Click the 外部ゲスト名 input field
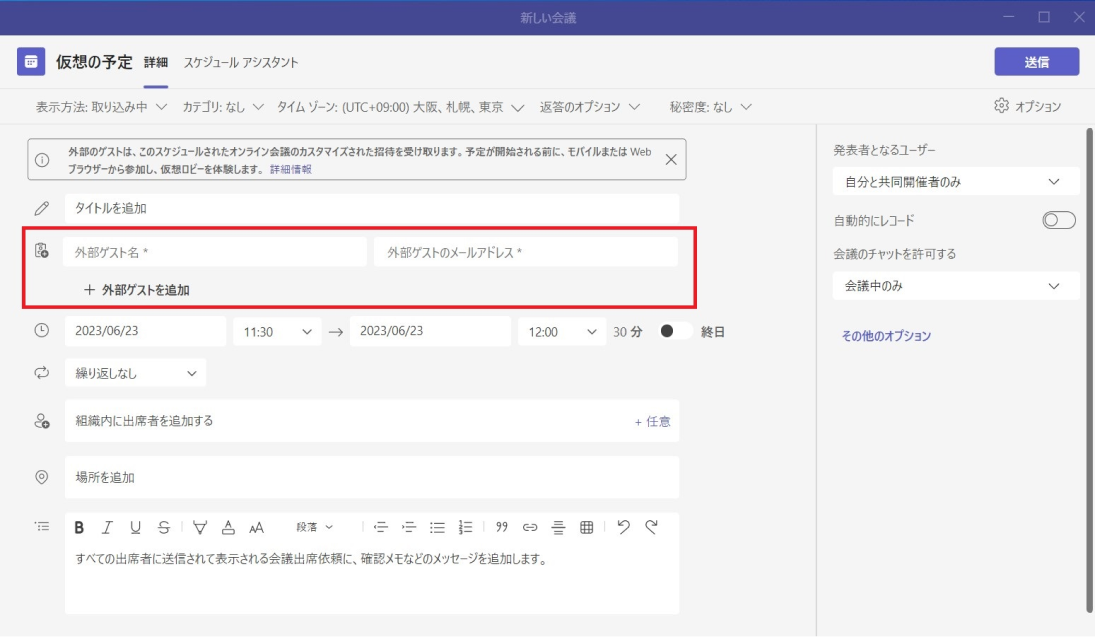Image resolution: width=1095 pixels, height=637 pixels. tap(215, 252)
